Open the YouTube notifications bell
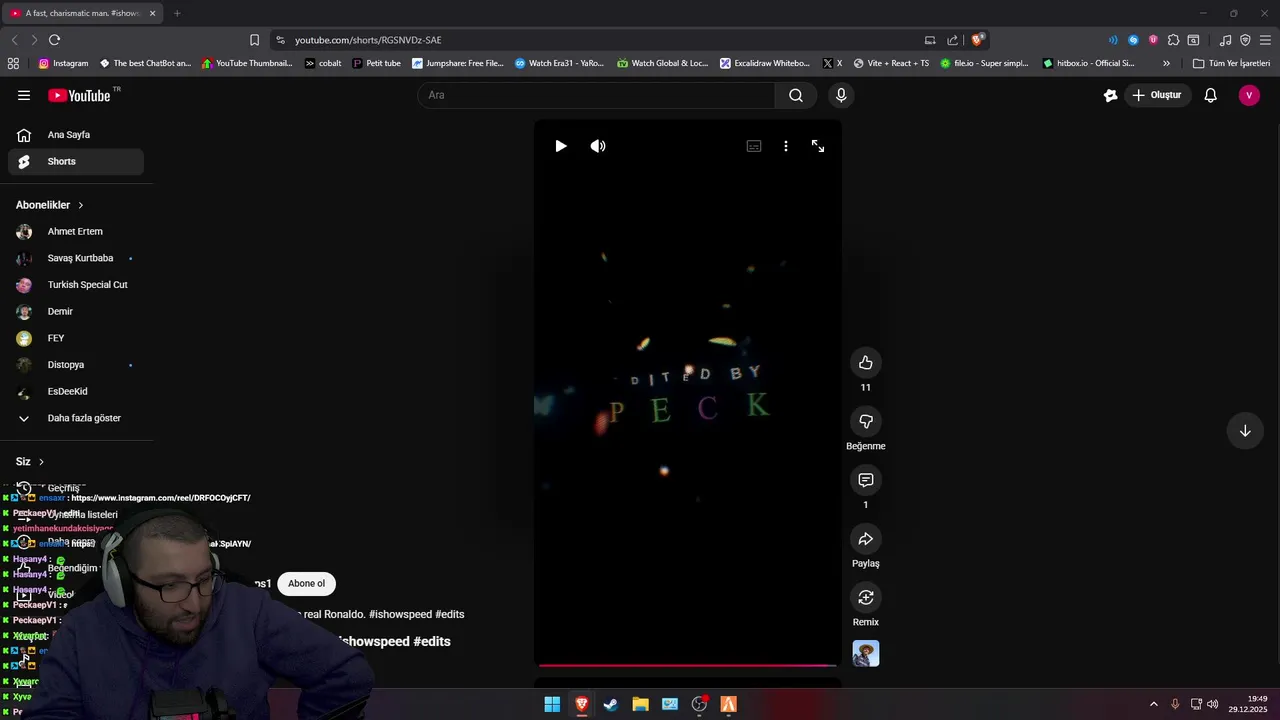This screenshot has width=1280, height=720. point(1210,95)
